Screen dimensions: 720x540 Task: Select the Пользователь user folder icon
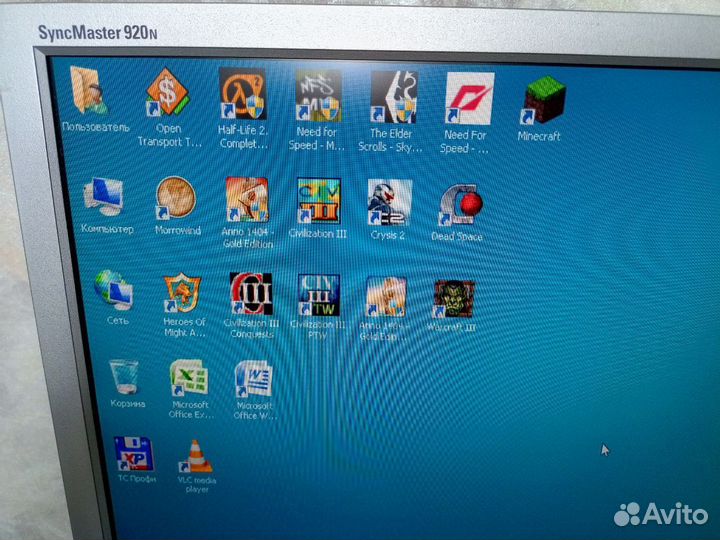tap(90, 90)
